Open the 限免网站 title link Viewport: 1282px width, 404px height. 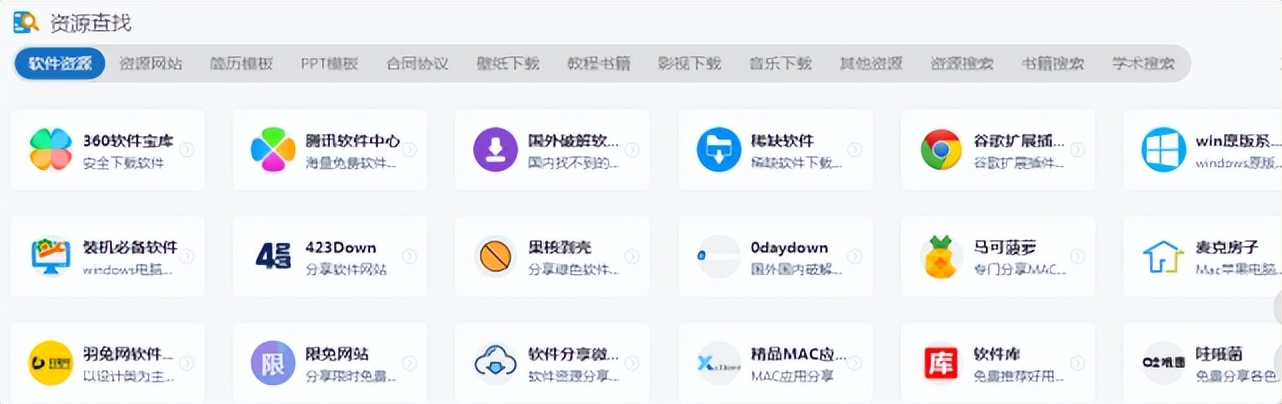point(337,354)
